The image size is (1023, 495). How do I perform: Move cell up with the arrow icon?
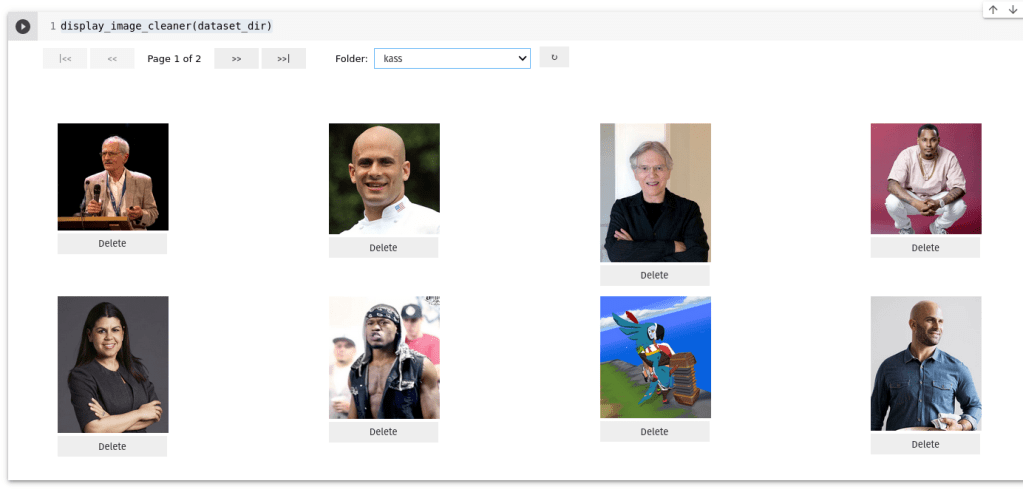(x=993, y=10)
